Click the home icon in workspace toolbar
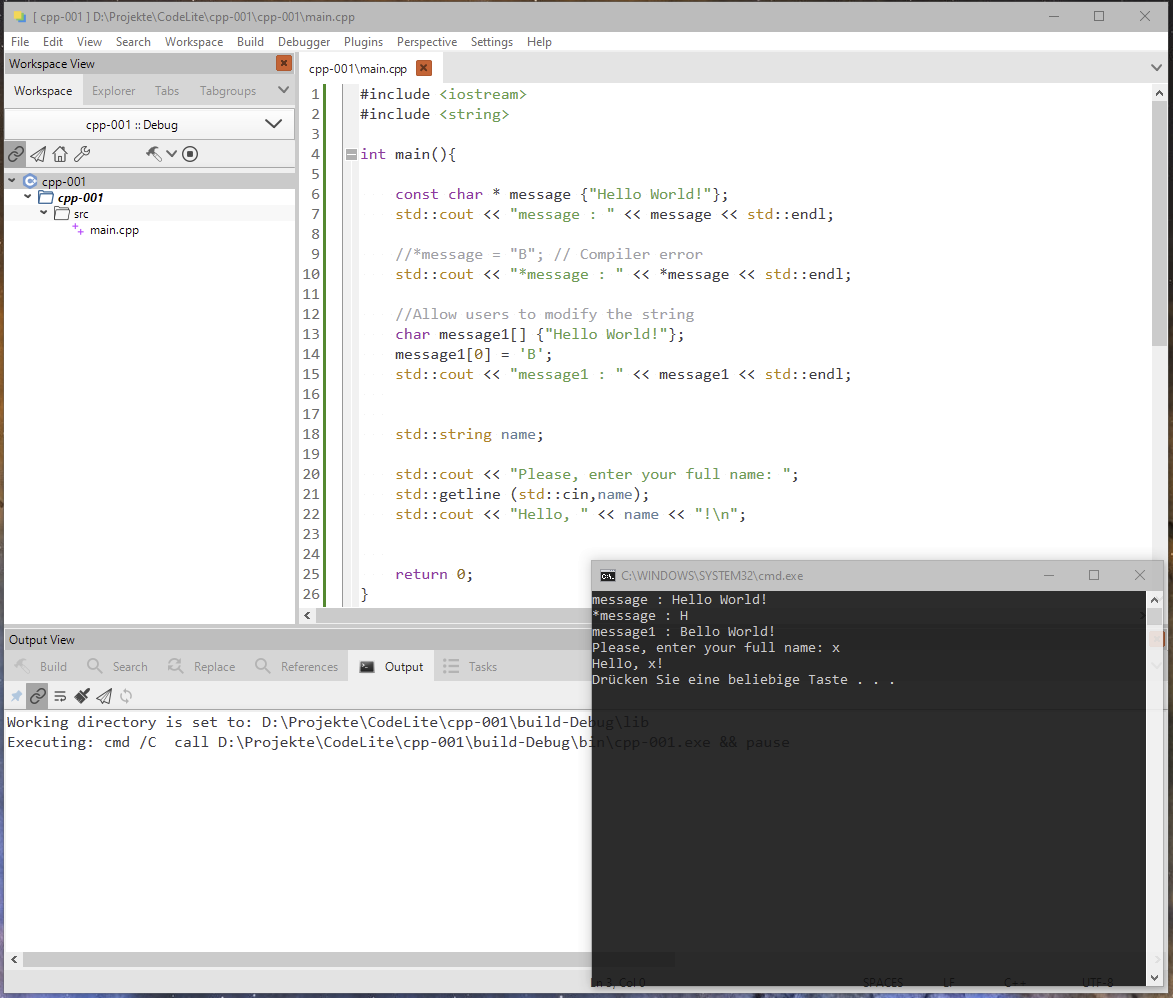The height and width of the screenshot is (998, 1173). (x=60, y=154)
